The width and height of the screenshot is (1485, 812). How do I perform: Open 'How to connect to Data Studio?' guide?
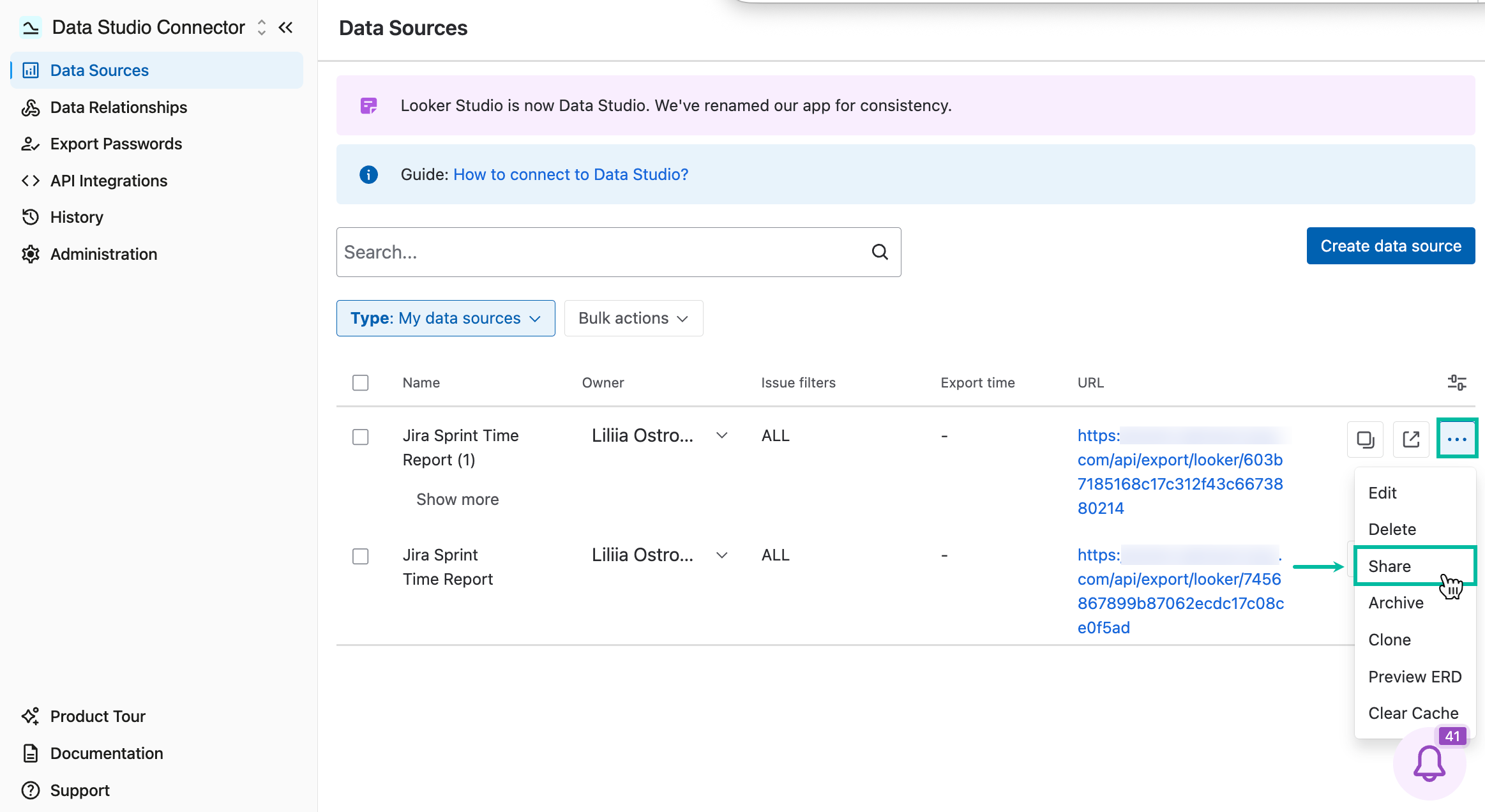click(x=571, y=174)
